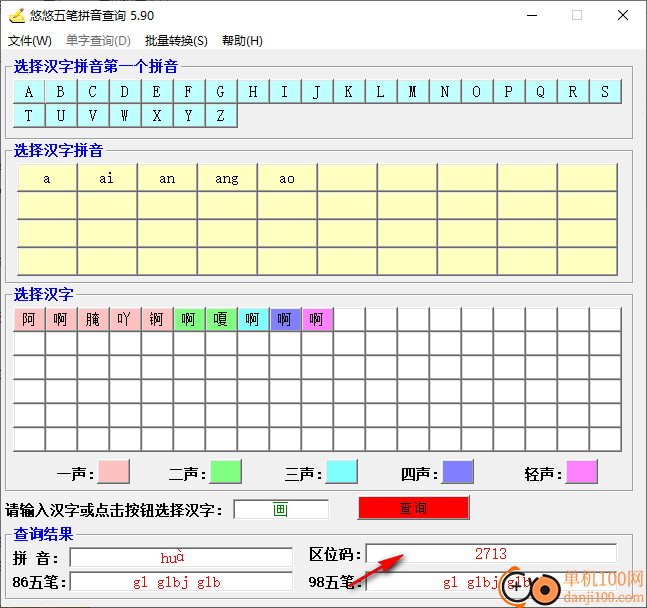This screenshot has width=647, height=608.
Task: Choose the magenta neutral-tone 啊 character
Action: pos(317,319)
